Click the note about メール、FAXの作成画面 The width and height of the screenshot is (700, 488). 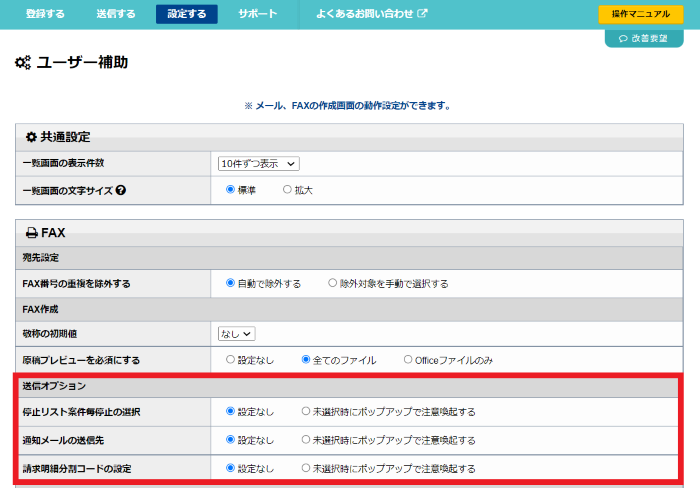[348, 106]
